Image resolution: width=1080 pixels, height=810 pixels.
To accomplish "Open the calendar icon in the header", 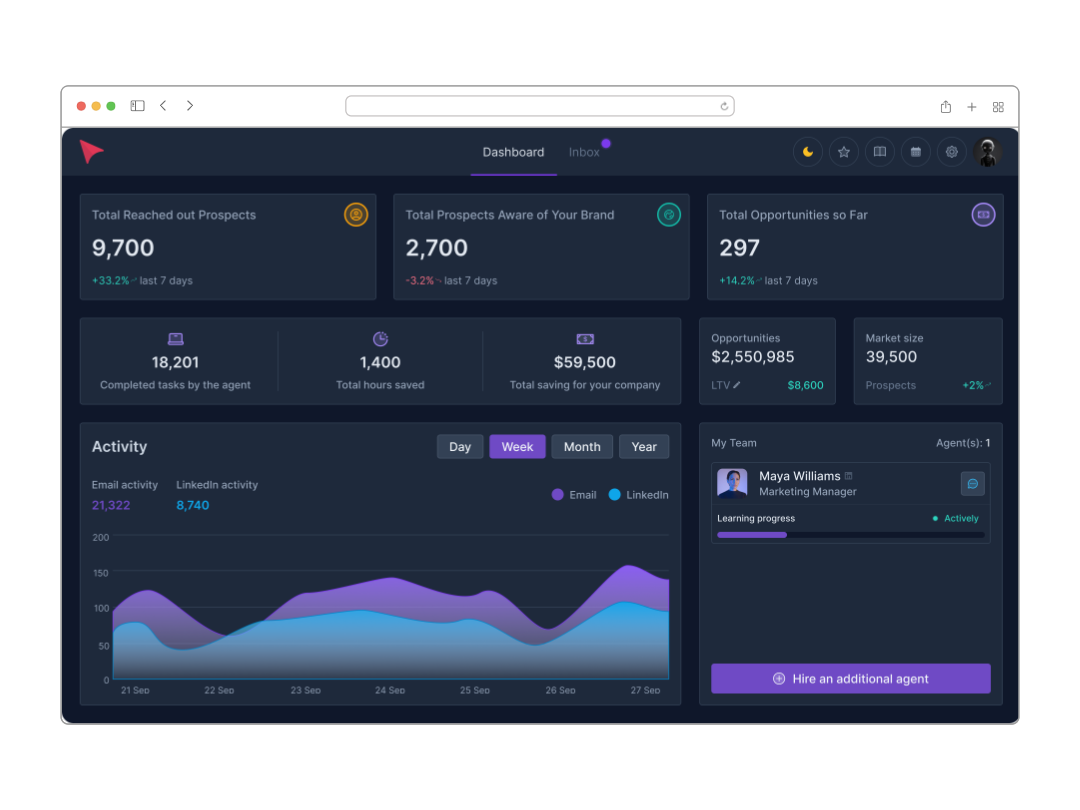I will [x=915, y=151].
